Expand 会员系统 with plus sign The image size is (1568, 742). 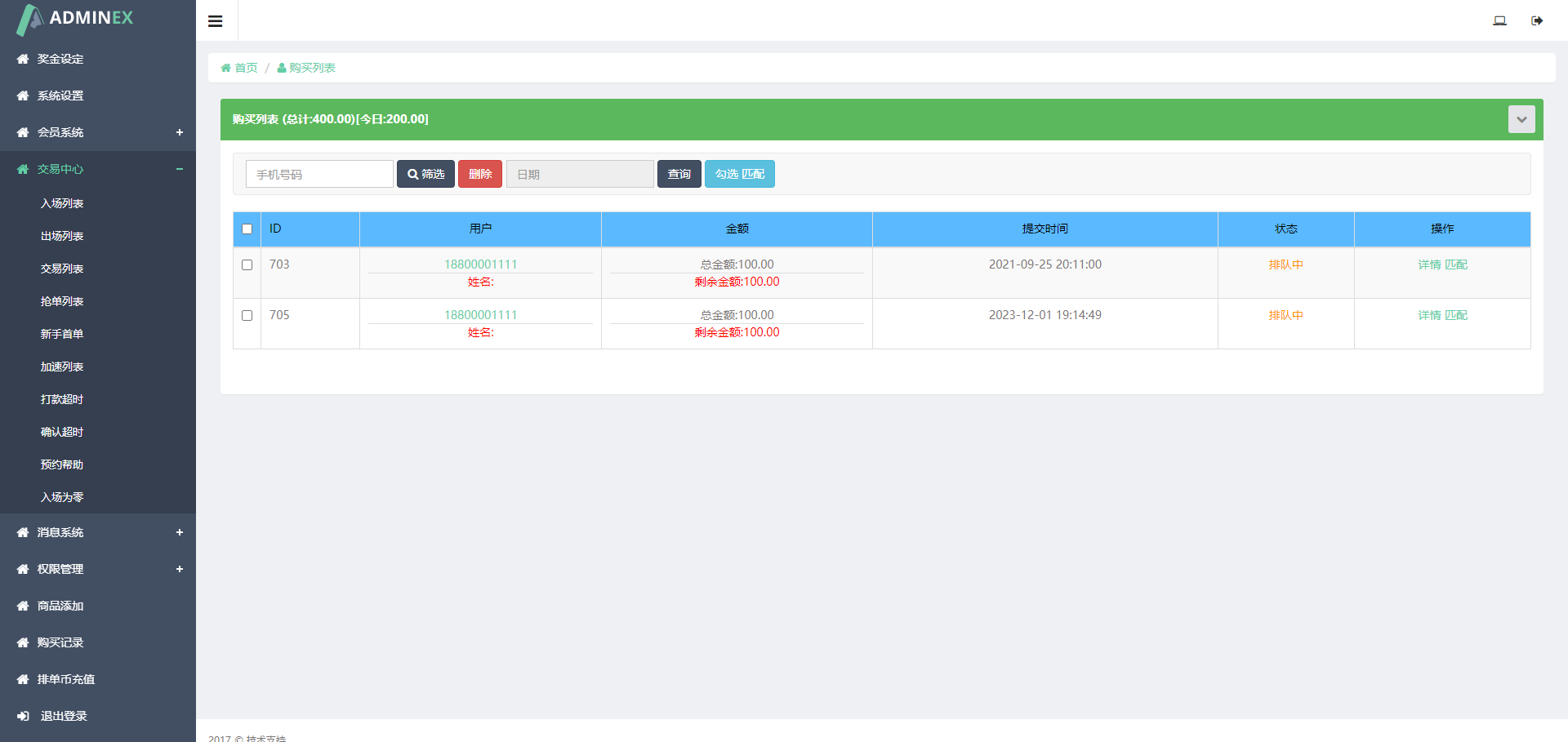[180, 132]
